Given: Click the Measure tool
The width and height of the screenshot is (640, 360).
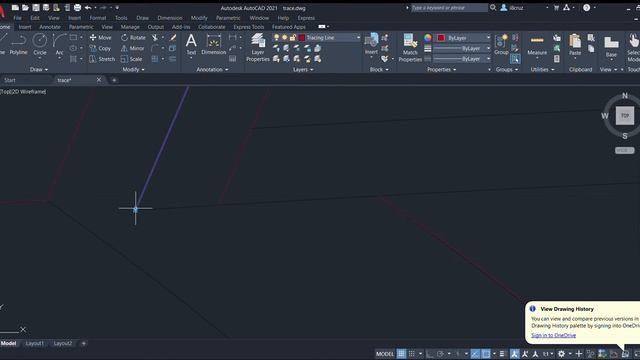Looking at the screenshot, I should tap(537, 44).
